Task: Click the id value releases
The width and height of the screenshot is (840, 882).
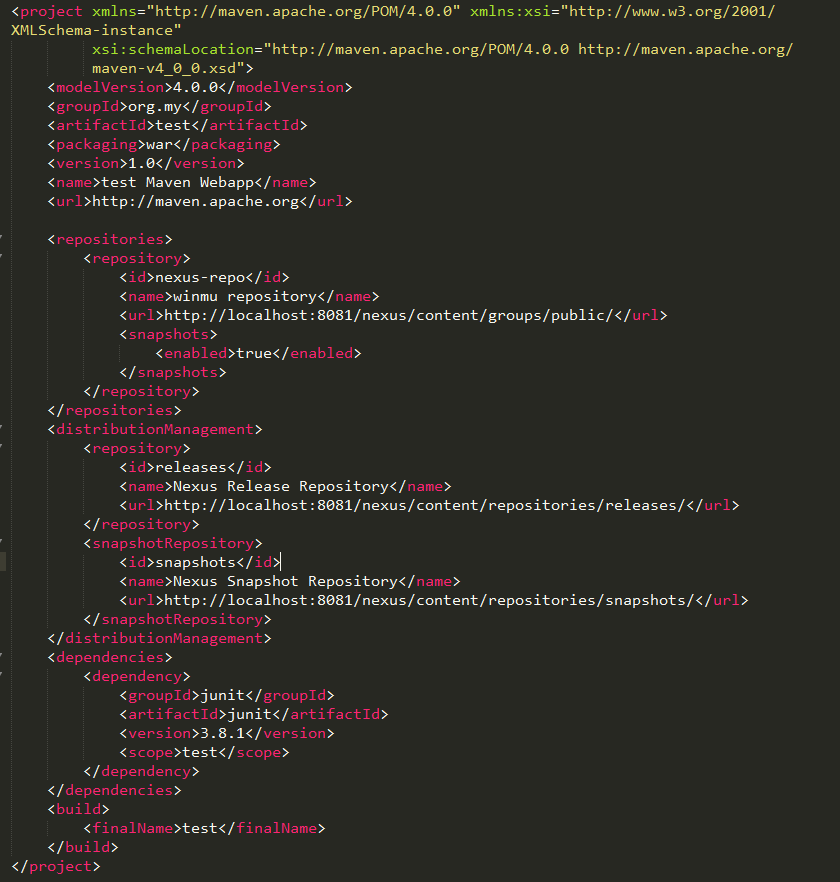Action: tap(191, 467)
